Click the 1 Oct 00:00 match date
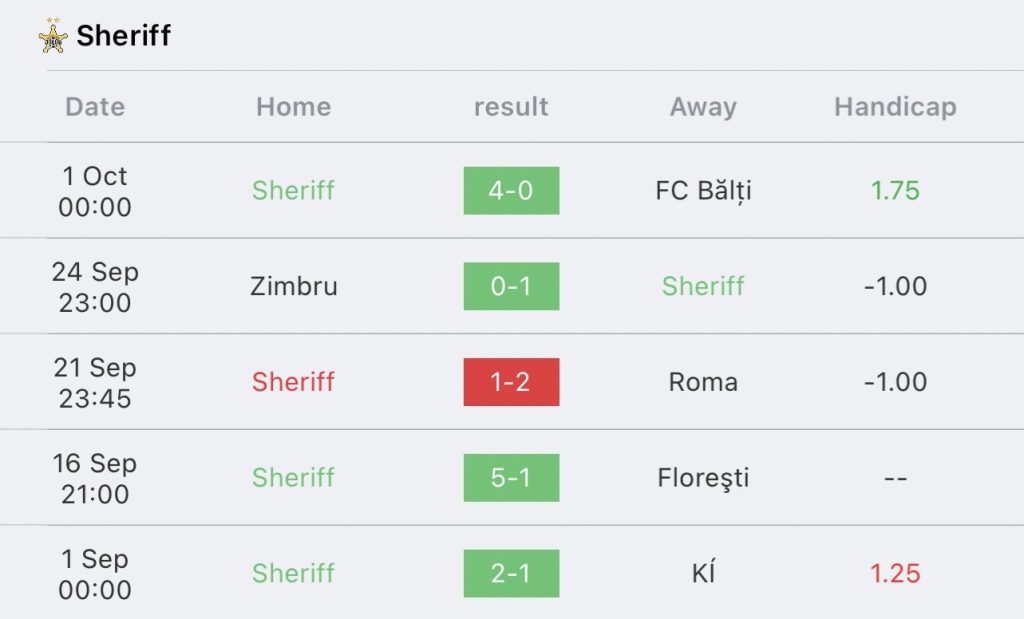The width and height of the screenshot is (1024, 619). pos(95,191)
